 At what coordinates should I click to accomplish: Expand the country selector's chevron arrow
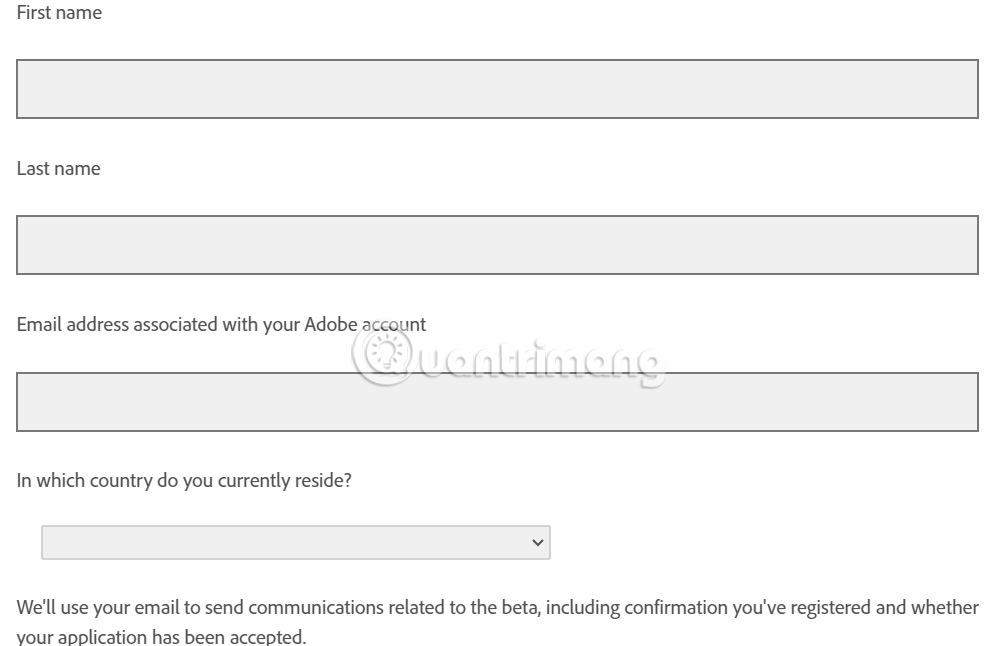538,542
